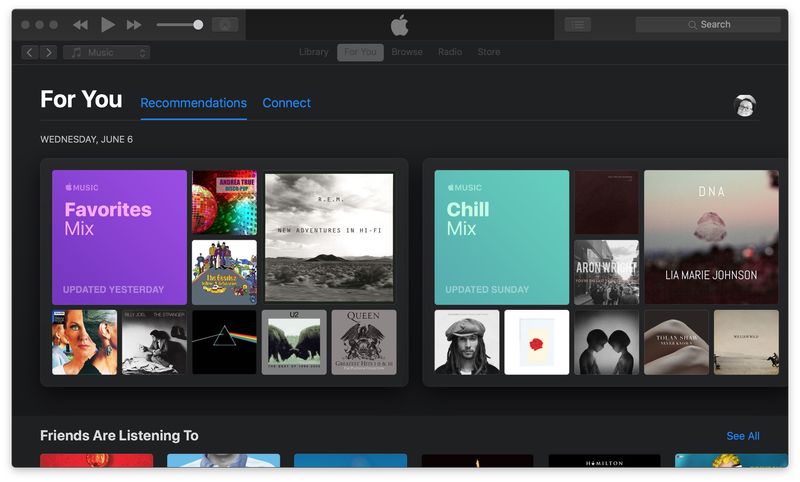
Task: Go forward with the right chevron
Action: pos(48,52)
